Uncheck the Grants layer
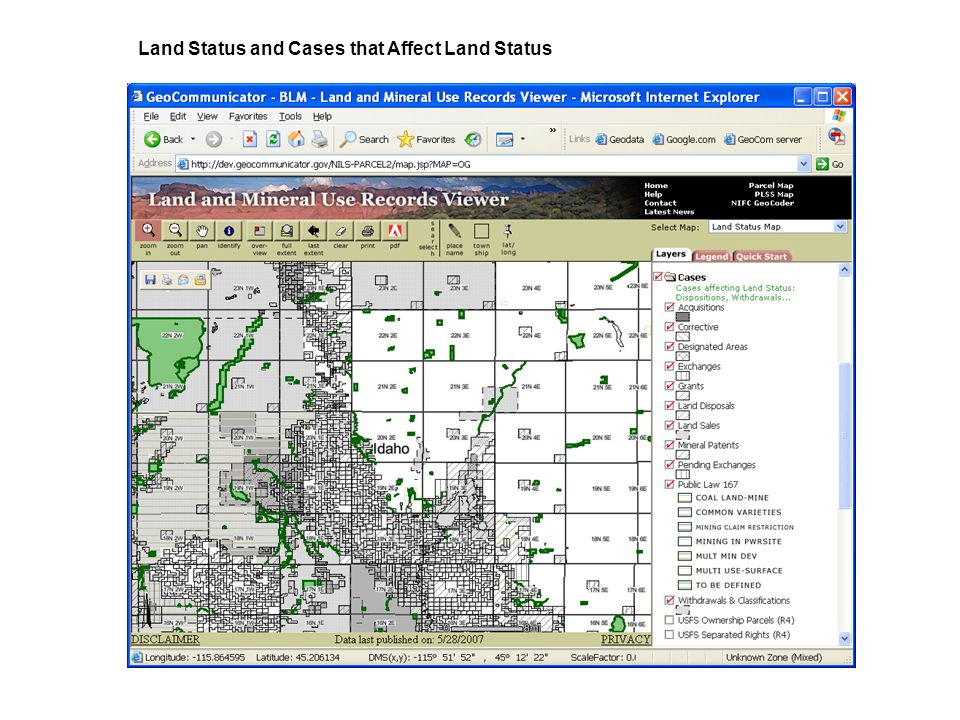The image size is (960, 720). click(x=670, y=385)
